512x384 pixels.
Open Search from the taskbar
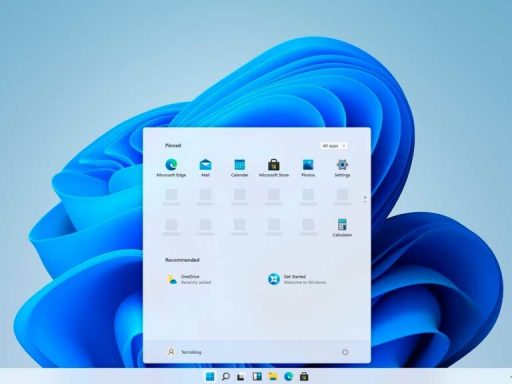pyautogui.click(x=226, y=377)
